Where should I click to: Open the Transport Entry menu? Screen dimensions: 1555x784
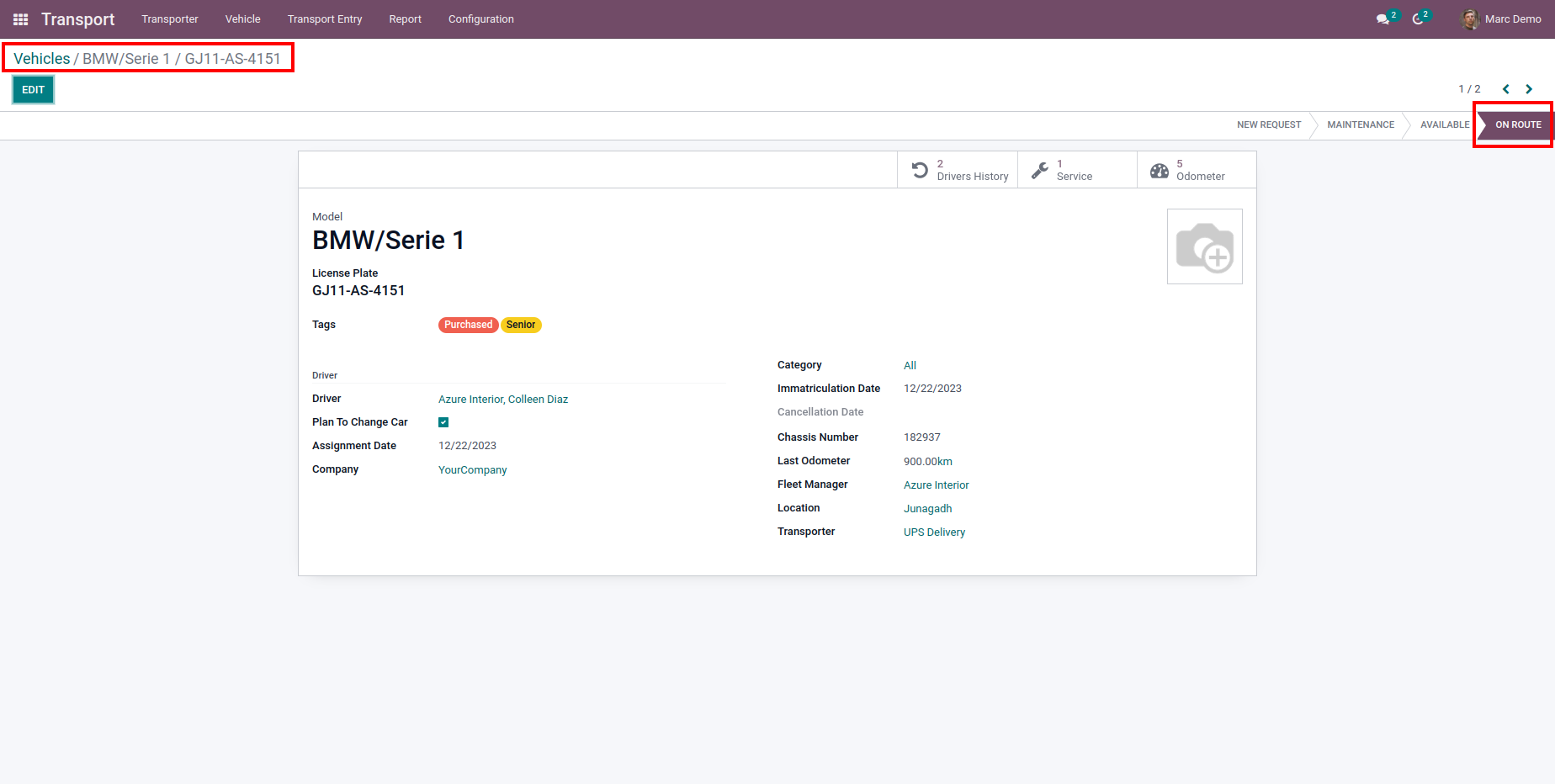pyautogui.click(x=325, y=19)
